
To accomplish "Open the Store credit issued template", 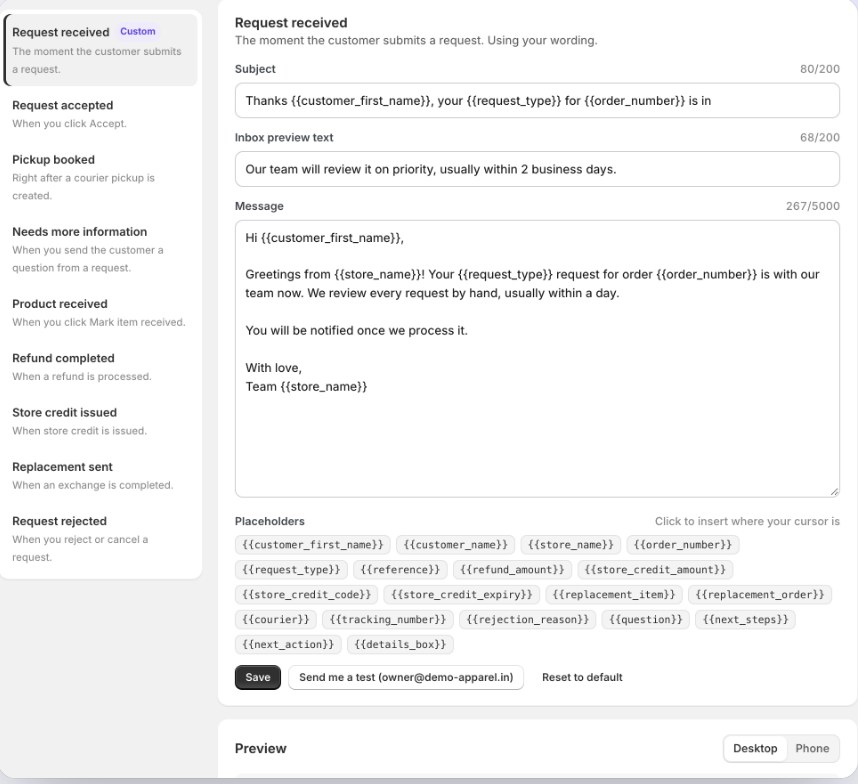I will coord(101,421).
